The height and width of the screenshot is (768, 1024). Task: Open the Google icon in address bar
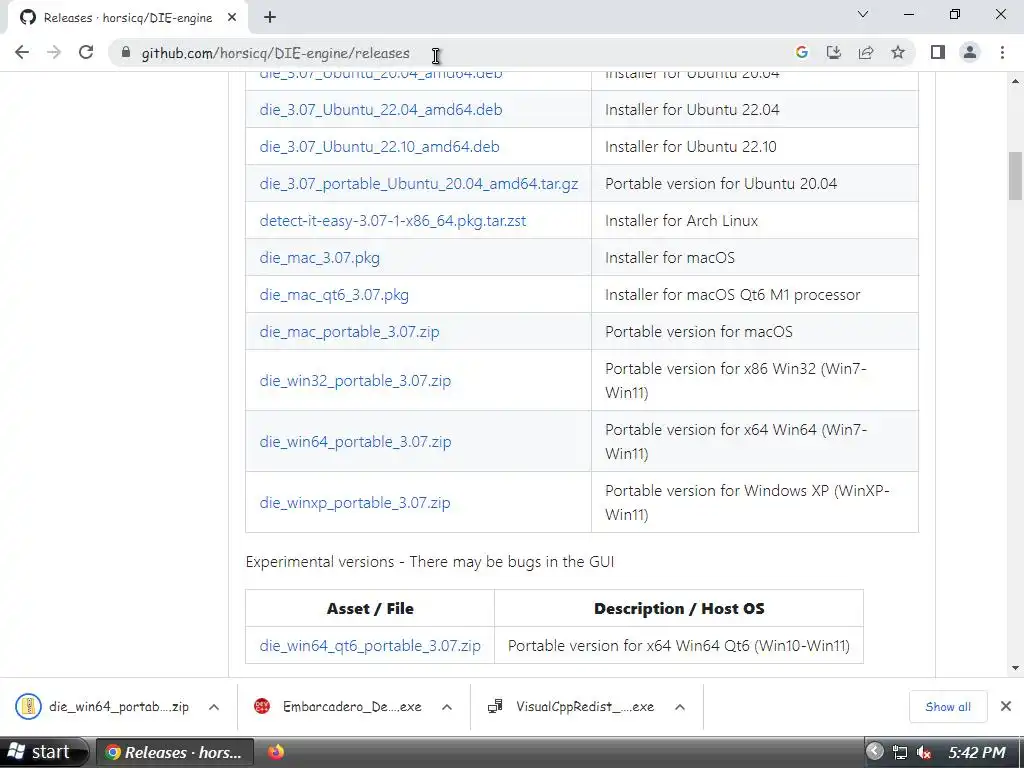tap(802, 52)
